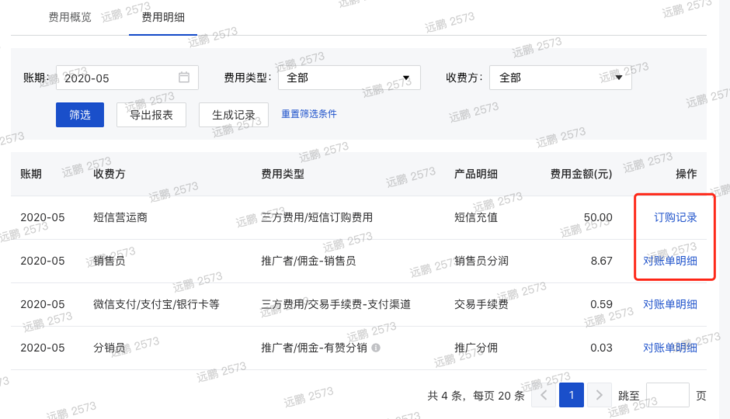The width and height of the screenshot is (730, 419).
Task: Click the next page arrow
Action: coord(598,395)
